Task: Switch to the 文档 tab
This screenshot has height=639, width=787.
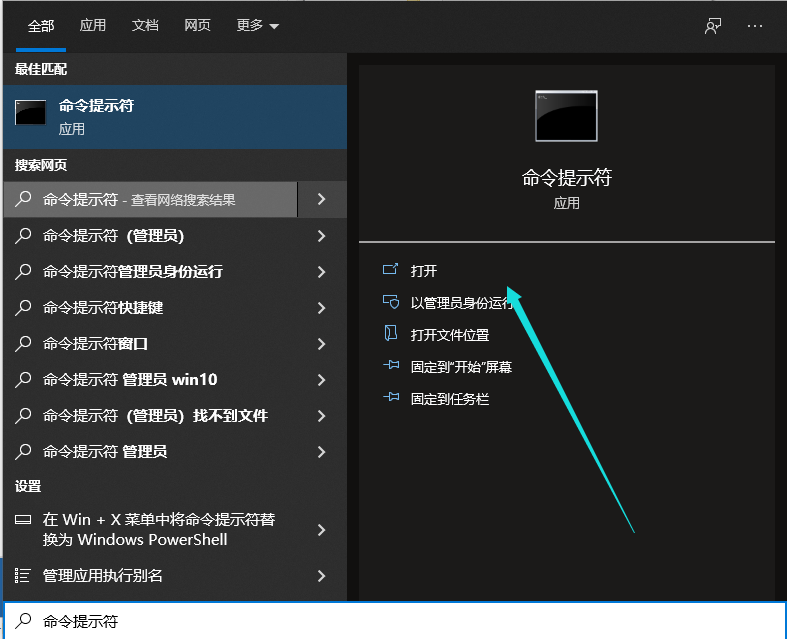Action: coord(145,26)
